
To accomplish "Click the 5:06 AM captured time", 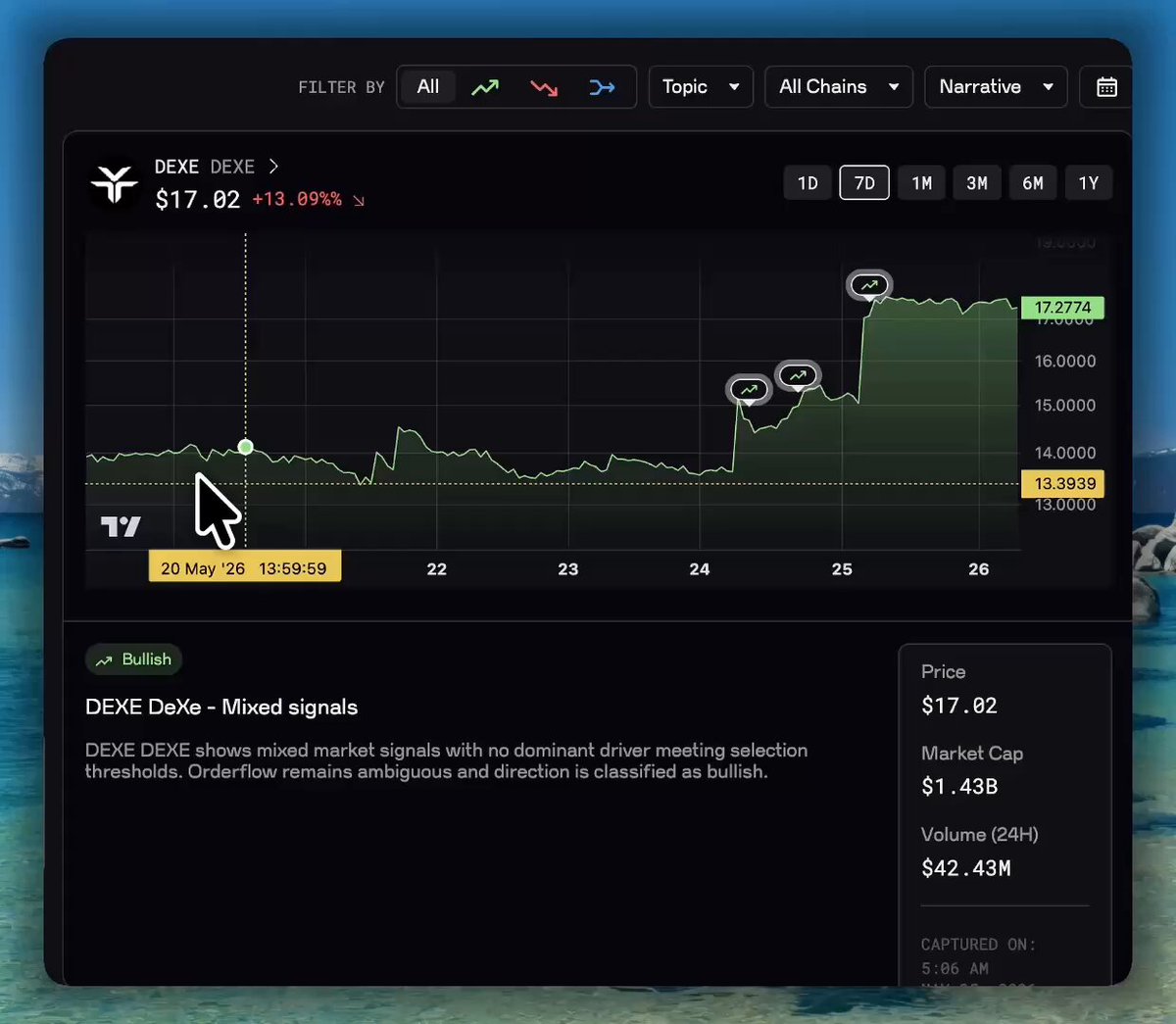I will pos(955,968).
